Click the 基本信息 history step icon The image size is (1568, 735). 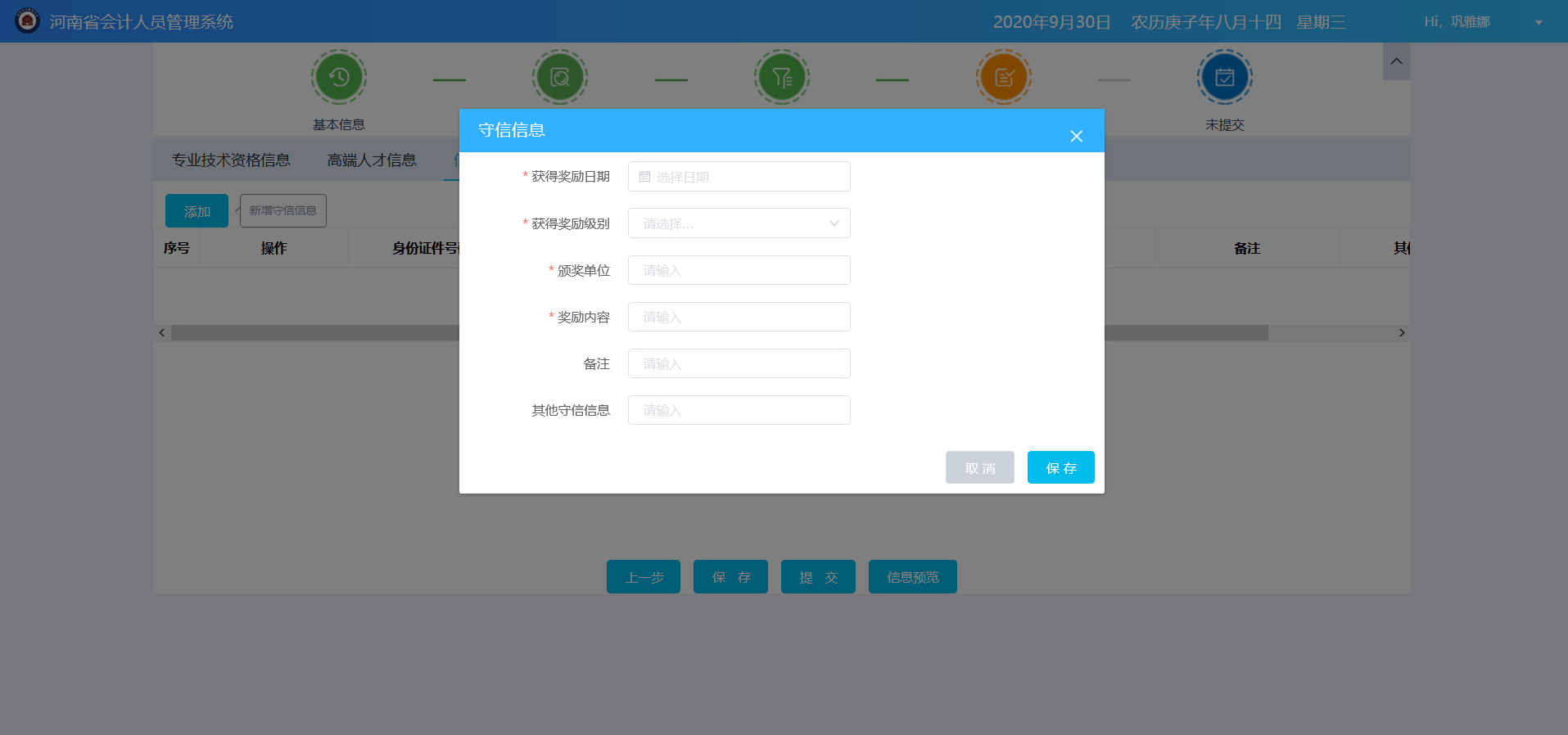[339, 78]
